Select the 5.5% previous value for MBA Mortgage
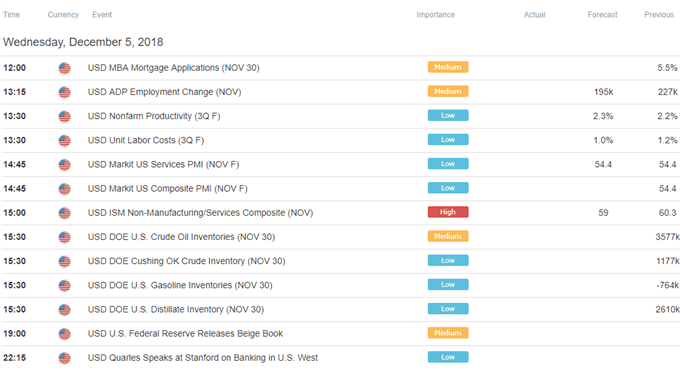The height and width of the screenshot is (372, 680). (x=667, y=68)
